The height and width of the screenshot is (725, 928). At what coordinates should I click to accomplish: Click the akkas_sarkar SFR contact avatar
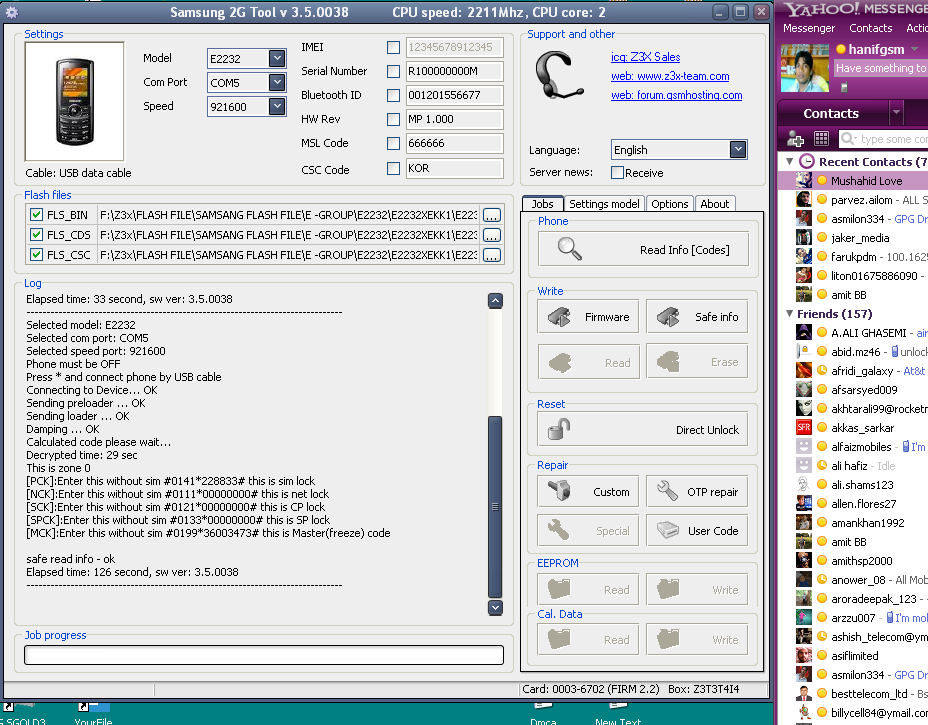(x=804, y=427)
